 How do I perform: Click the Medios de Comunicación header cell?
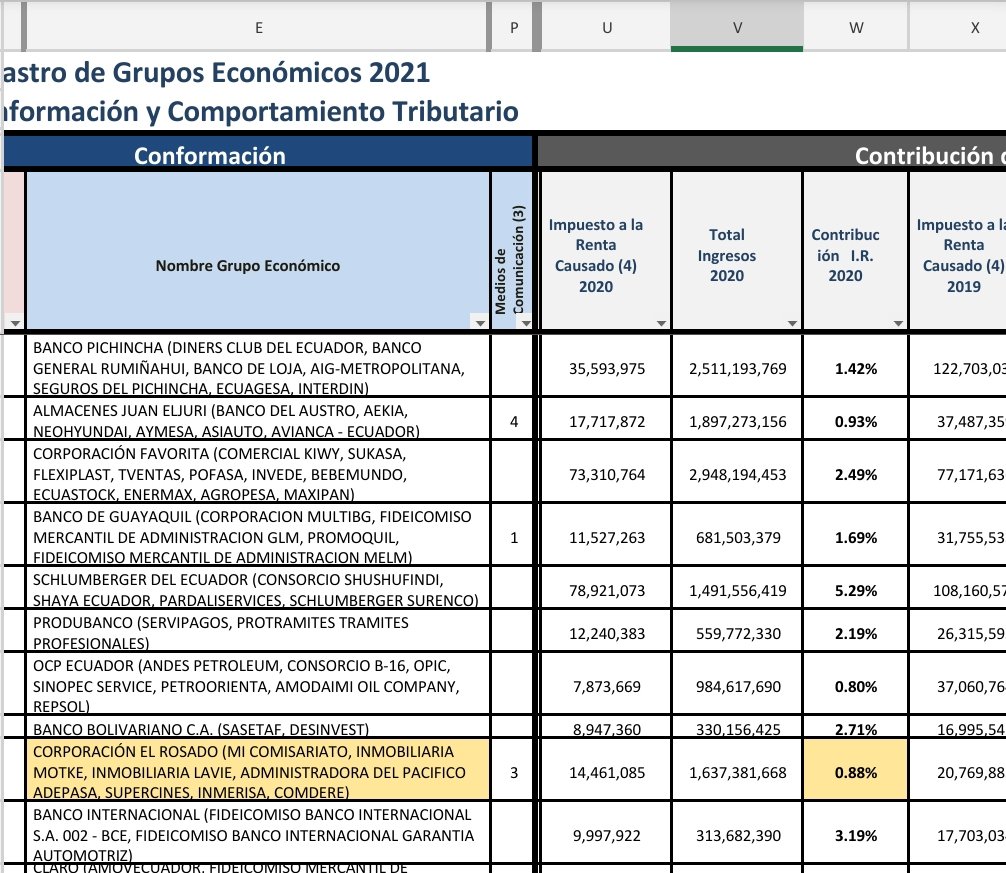(512, 251)
